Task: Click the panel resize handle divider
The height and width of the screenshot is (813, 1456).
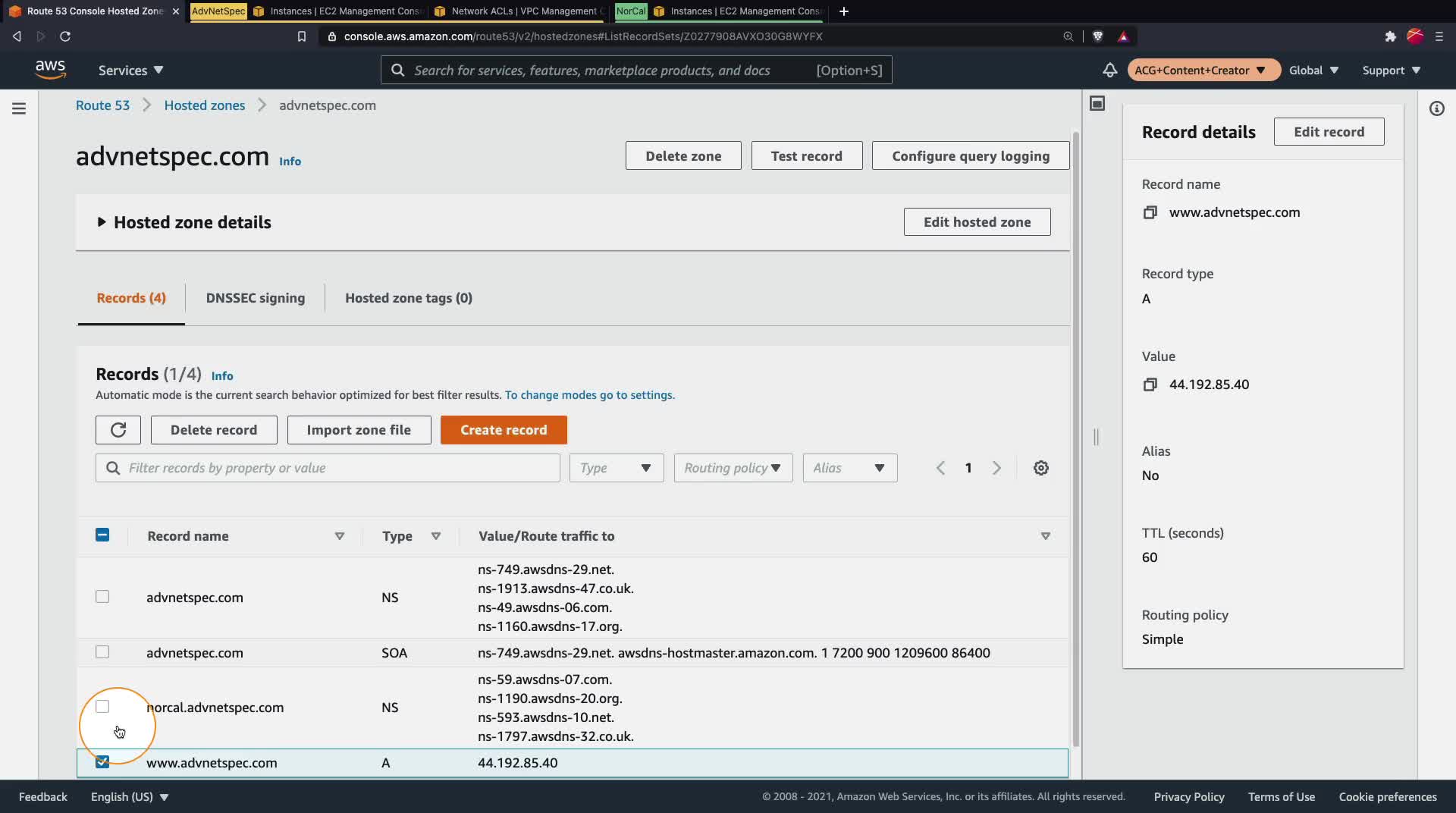Action: (1096, 437)
